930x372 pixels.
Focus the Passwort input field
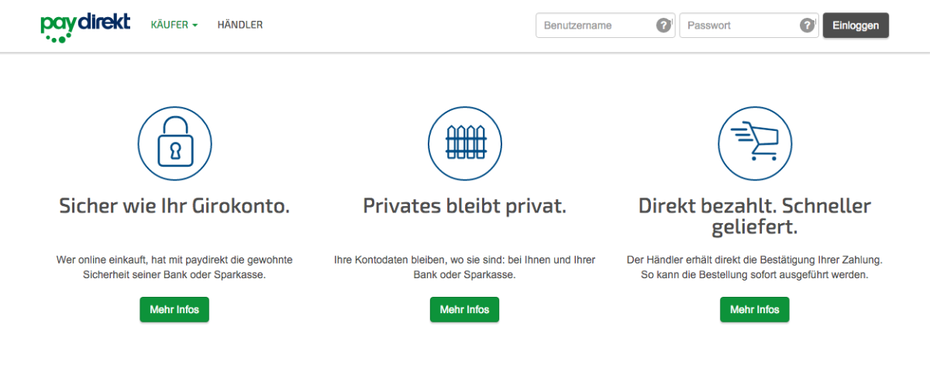click(x=749, y=26)
